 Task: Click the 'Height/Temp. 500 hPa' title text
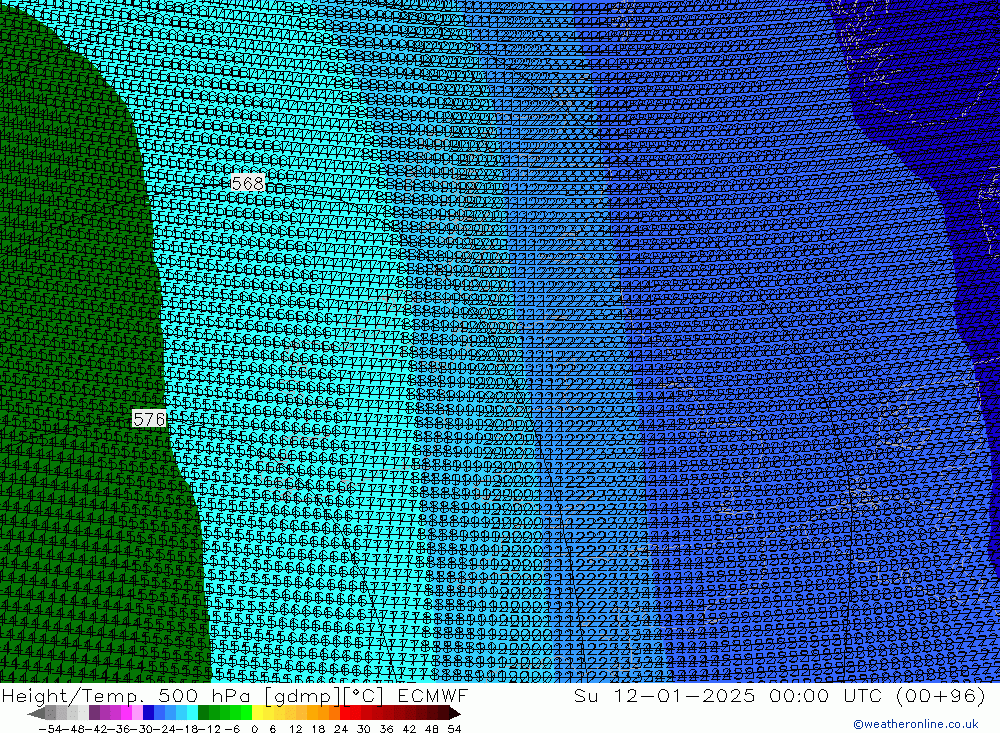point(126,695)
